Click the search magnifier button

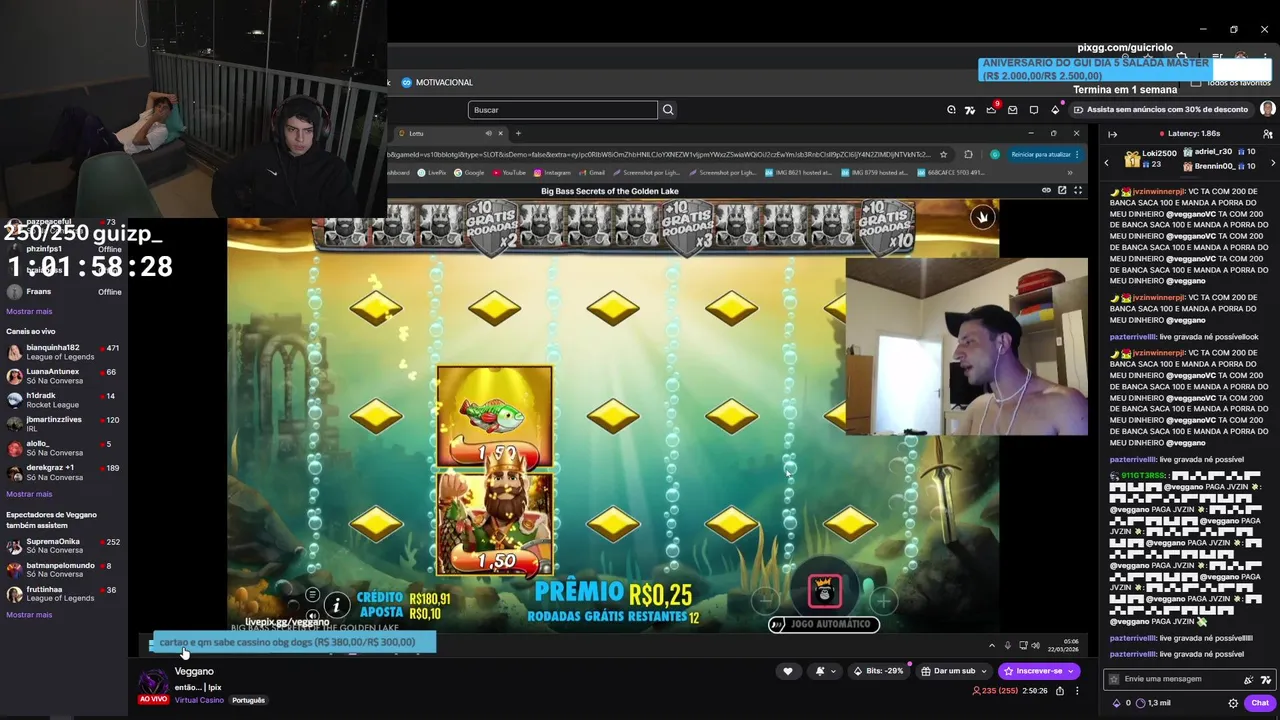tap(668, 110)
